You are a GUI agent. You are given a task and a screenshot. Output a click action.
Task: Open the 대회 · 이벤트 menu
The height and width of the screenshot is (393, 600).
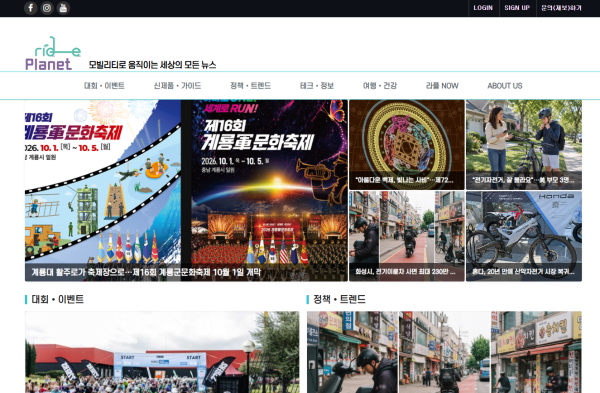pyautogui.click(x=104, y=86)
